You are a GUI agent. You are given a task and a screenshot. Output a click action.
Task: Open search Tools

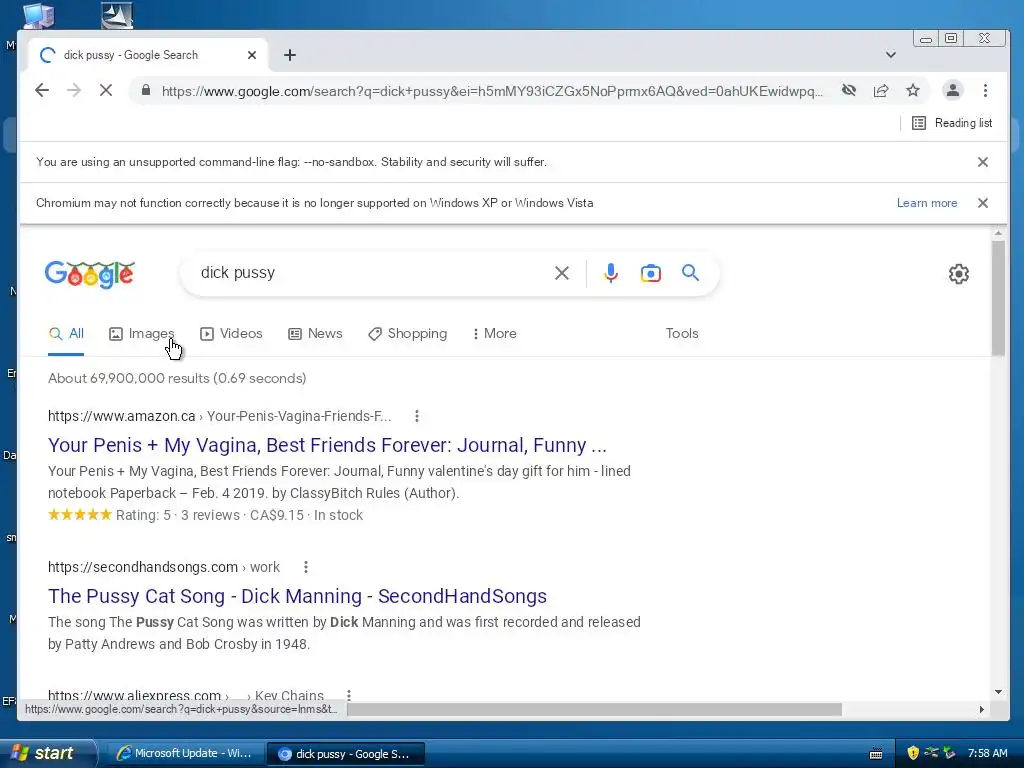point(682,334)
